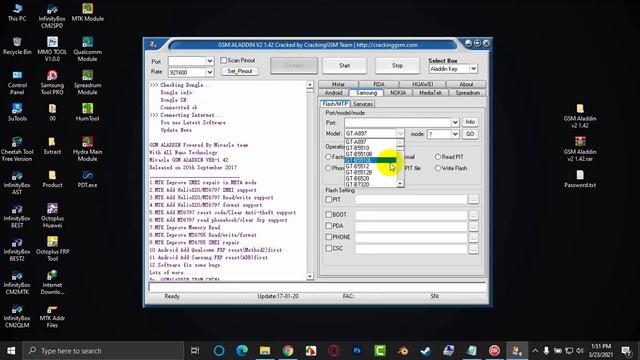
Task: Open Password.txt file on desktop
Action: tap(580, 179)
